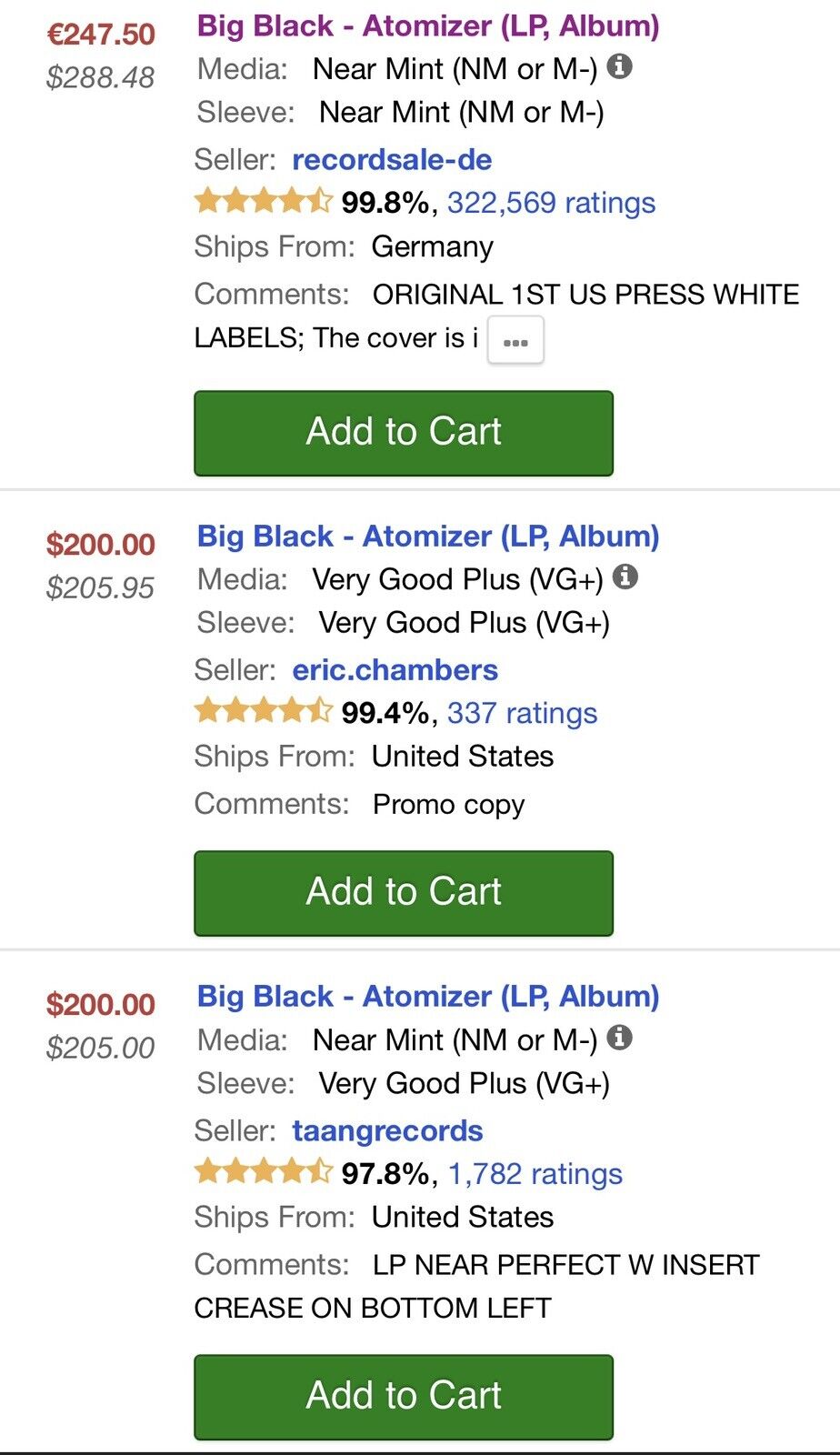Open seller profile eric.chambers
This screenshot has width=840, height=1455.
point(395,670)
